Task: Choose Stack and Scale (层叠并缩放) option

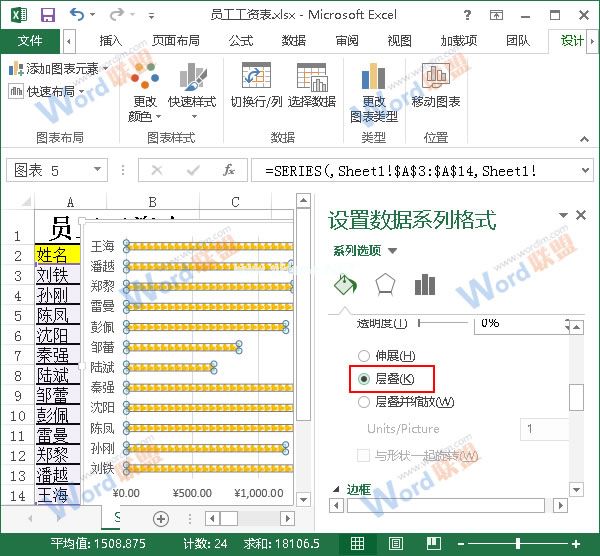Action: [x=365, y=402]
